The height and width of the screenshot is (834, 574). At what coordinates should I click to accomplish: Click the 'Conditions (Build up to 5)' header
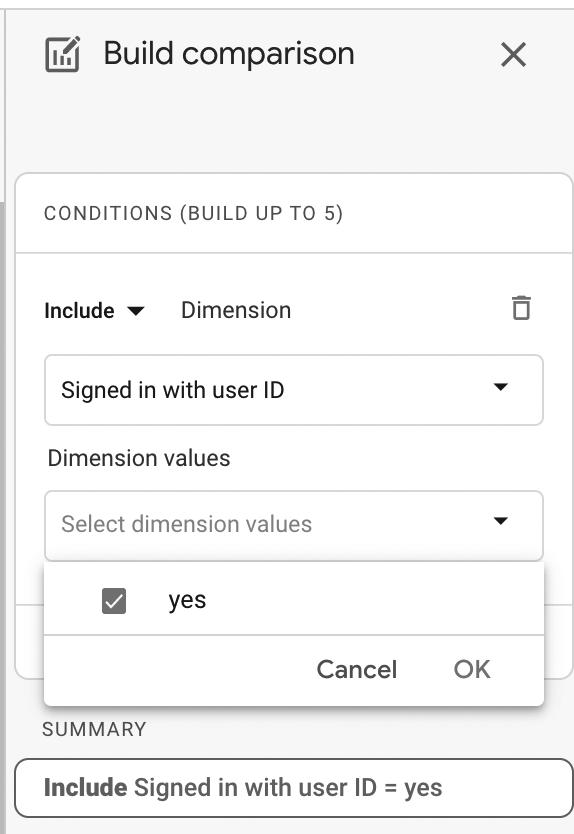(193, 213)
